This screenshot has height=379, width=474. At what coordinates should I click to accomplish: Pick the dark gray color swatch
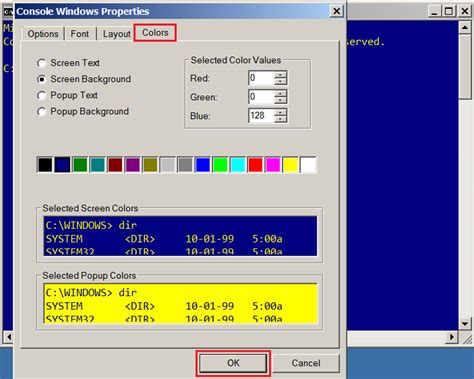click(185, 165)
